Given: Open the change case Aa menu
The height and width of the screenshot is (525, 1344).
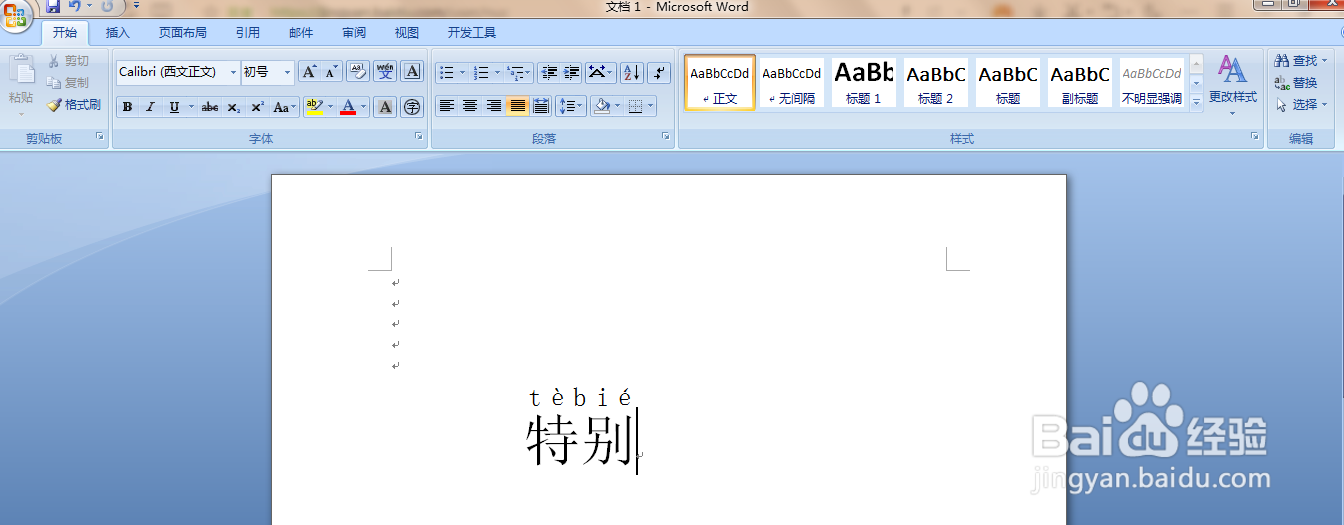Looking at the screenshot, I should click(284, 107).
